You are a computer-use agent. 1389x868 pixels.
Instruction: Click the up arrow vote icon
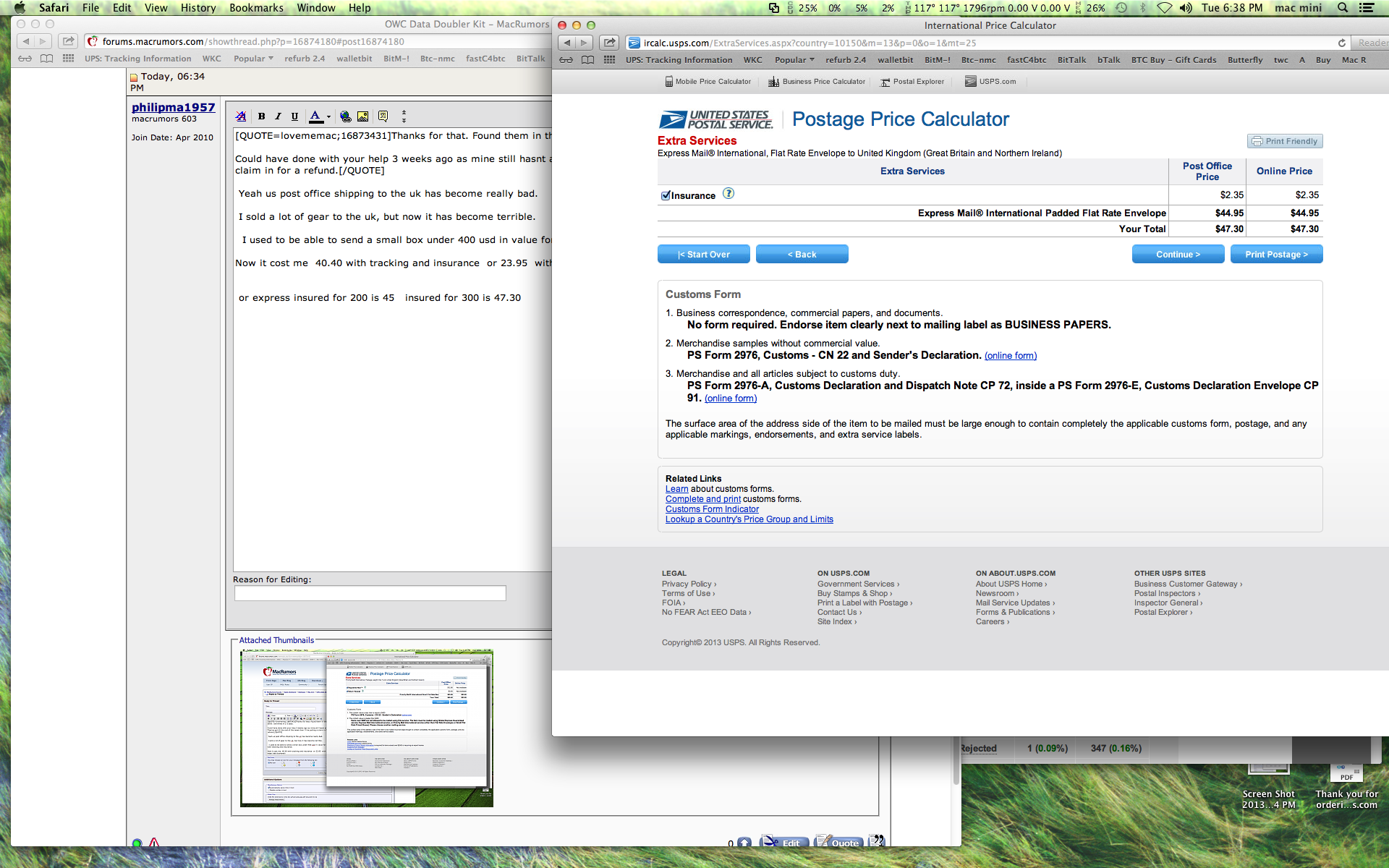[x=744, y=843]
